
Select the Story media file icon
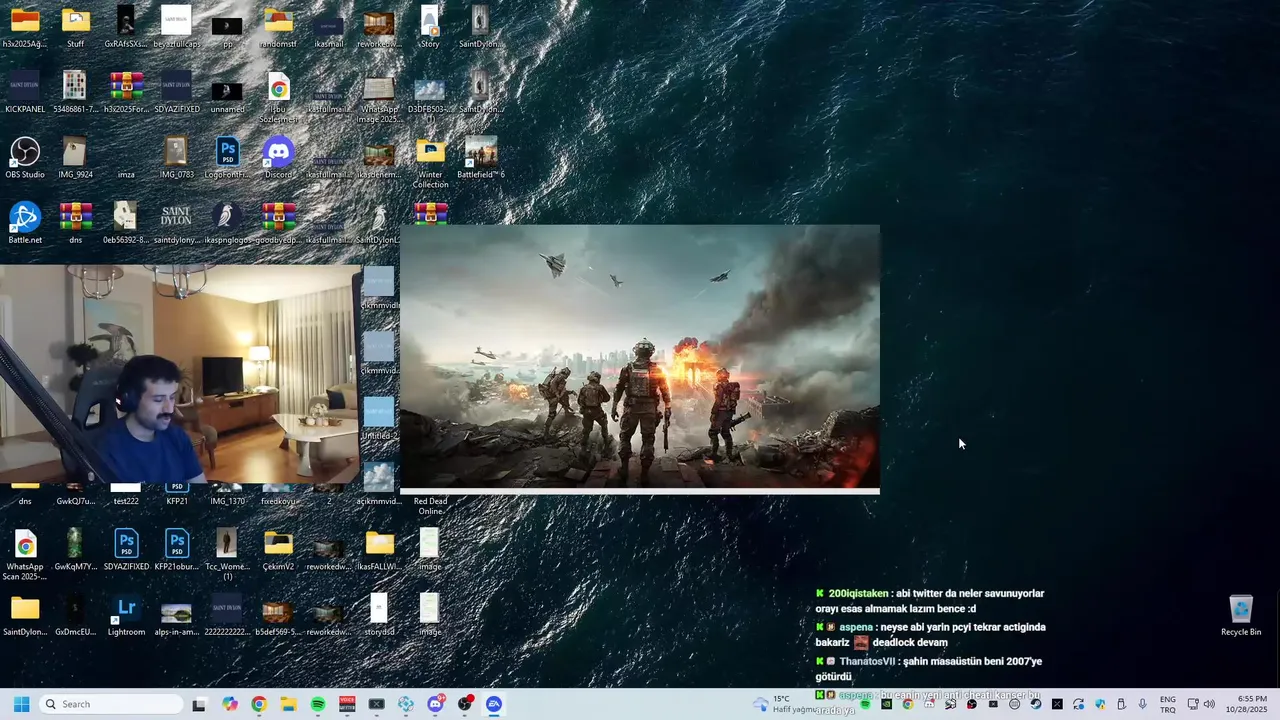click(x=430, y=27)
